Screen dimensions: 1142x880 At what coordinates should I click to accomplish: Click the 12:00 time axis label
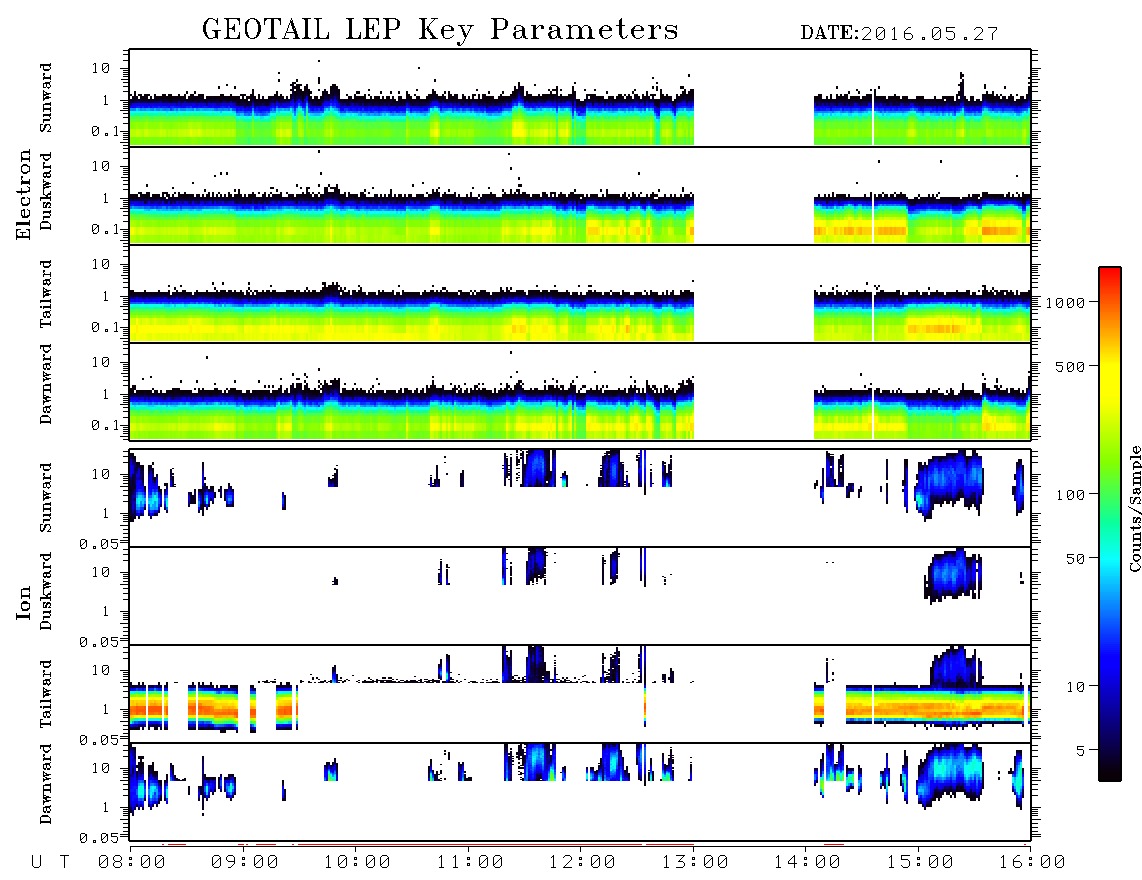582,863
